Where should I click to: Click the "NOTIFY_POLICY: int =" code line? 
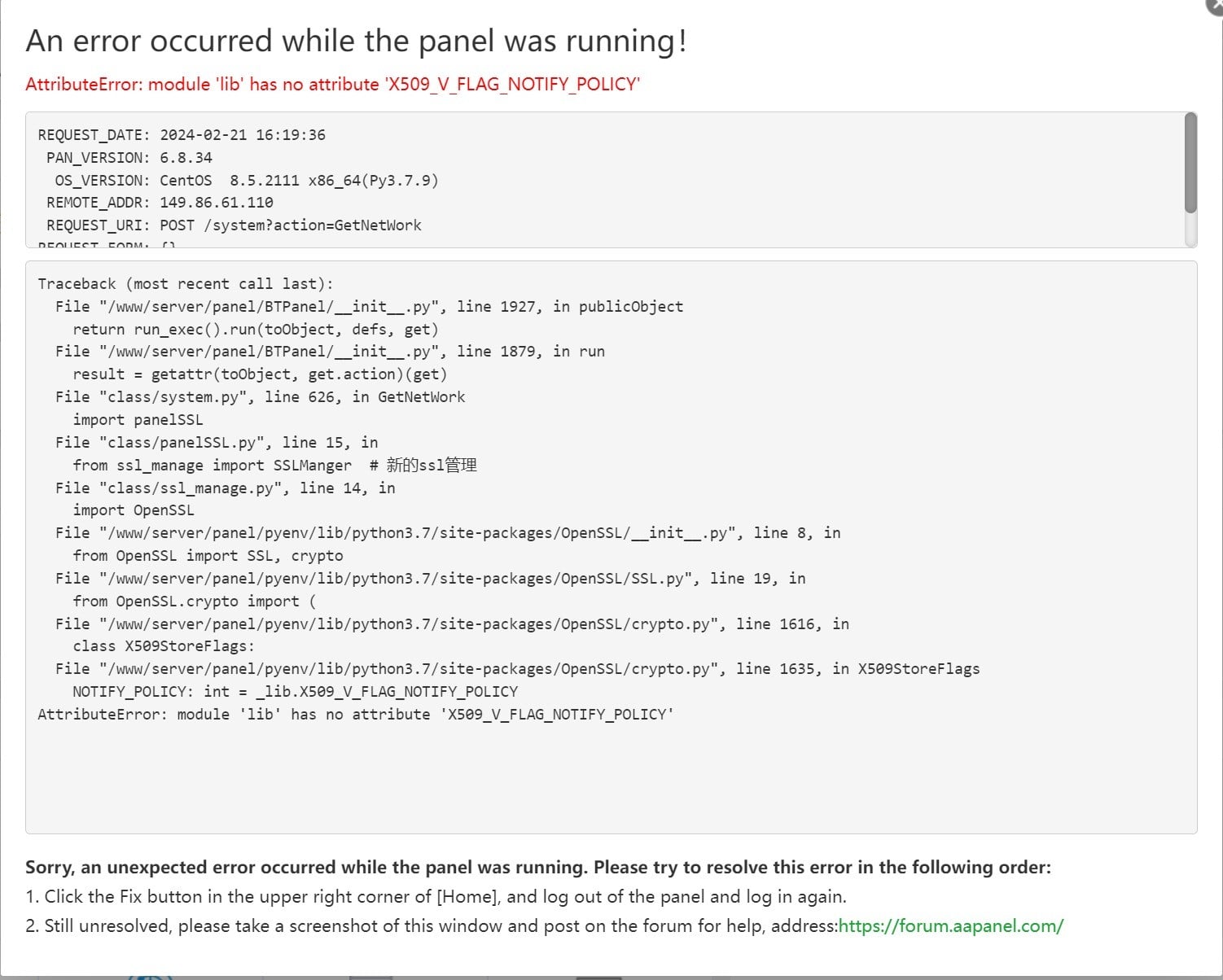tap(295, 692)
